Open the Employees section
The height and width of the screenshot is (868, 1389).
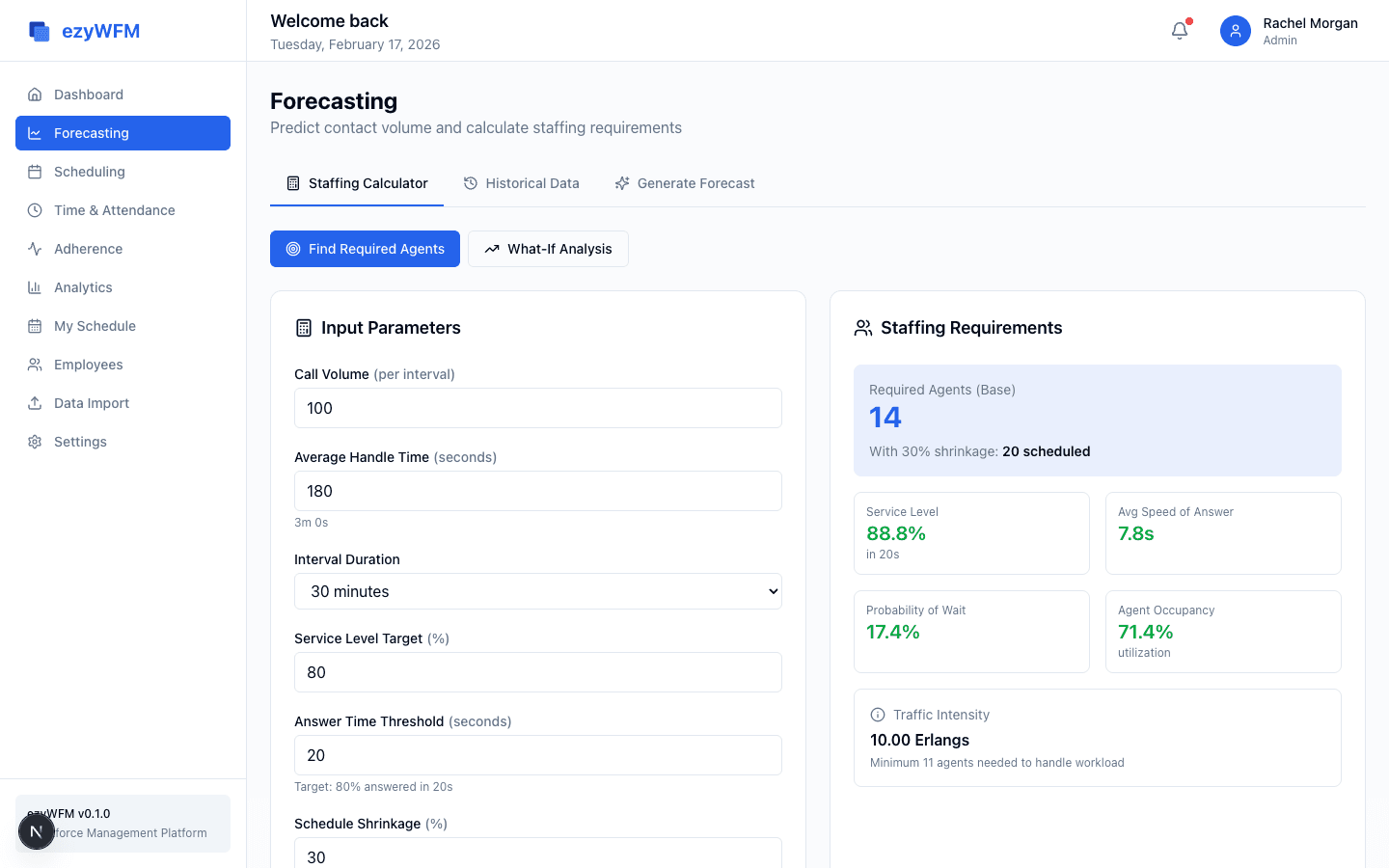point(88,365)
